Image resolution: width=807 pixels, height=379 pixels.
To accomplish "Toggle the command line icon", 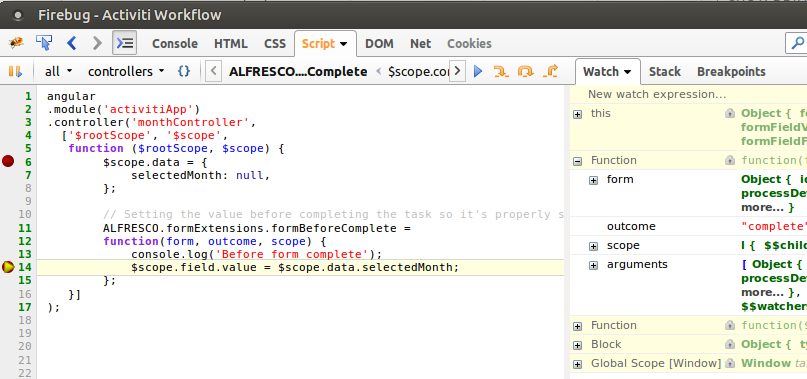I will (x=124, y=43).
